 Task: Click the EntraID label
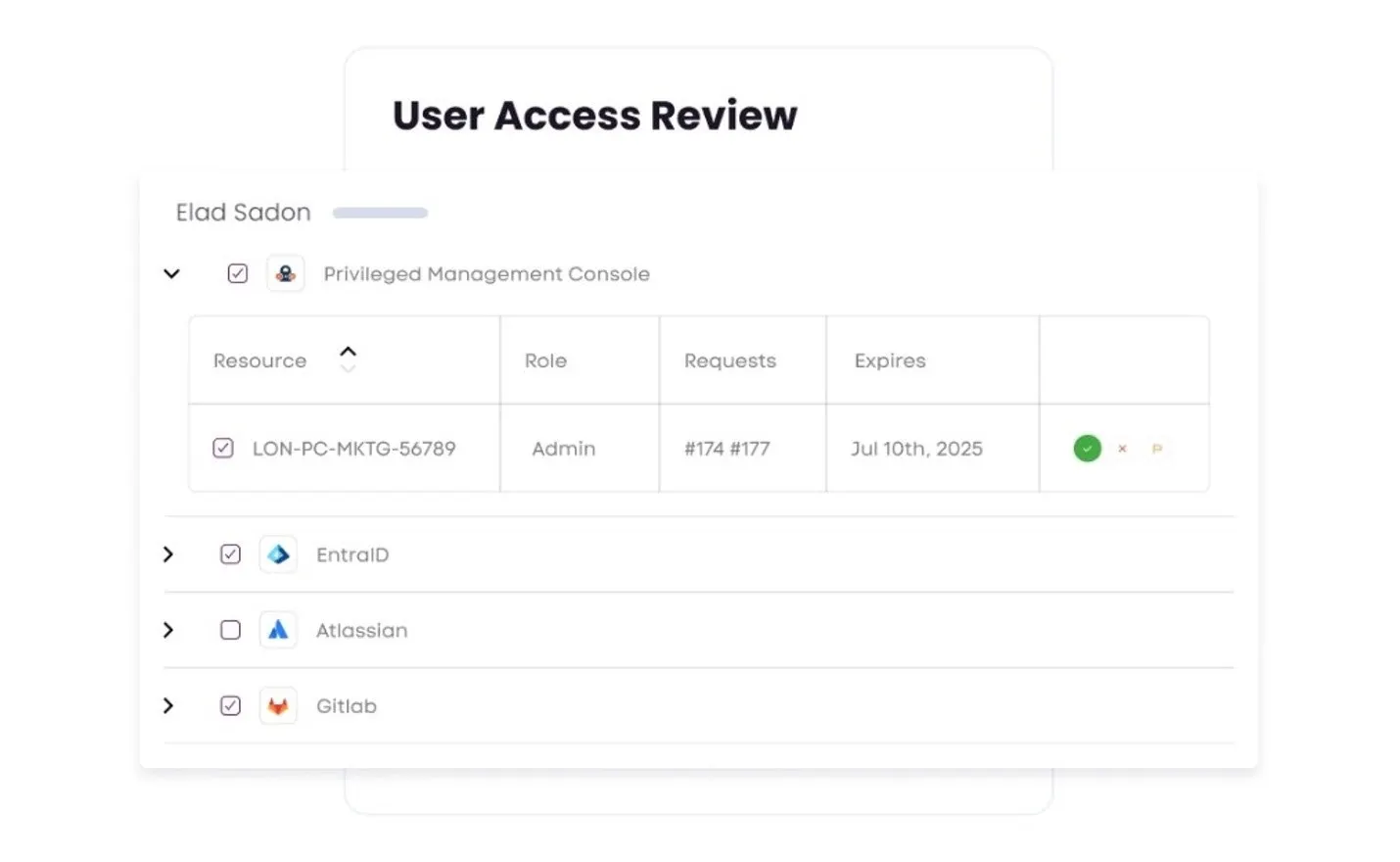click(x=352, y=555)
